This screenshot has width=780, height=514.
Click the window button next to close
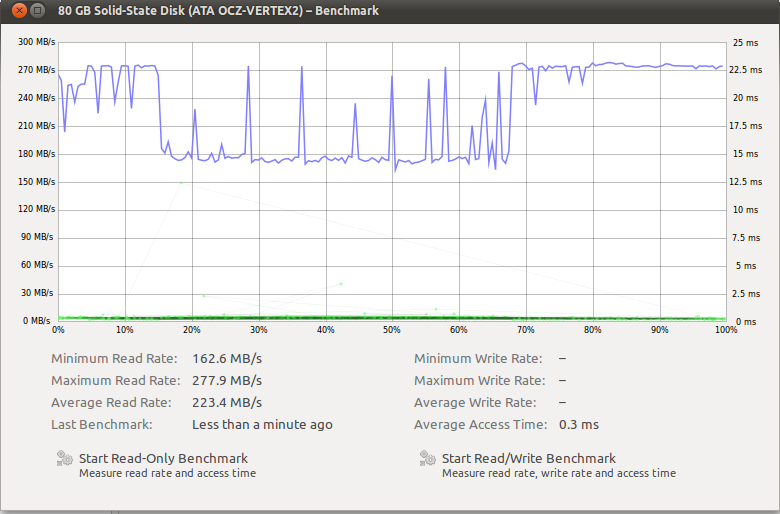coord(37,10)
